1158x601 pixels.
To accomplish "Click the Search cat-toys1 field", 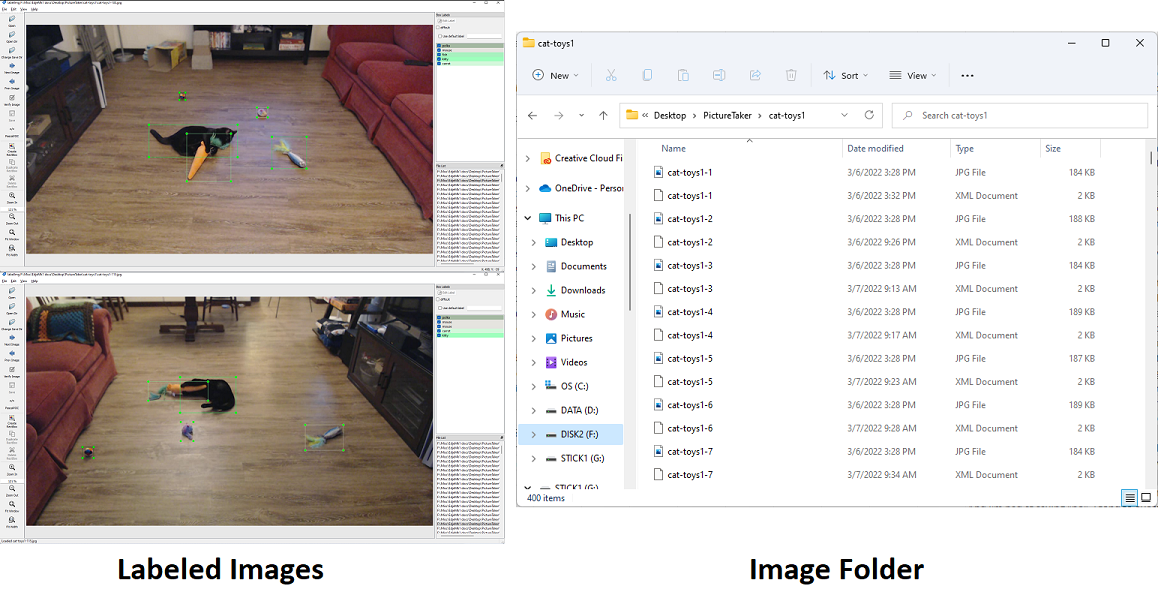I will [1020, 115].
